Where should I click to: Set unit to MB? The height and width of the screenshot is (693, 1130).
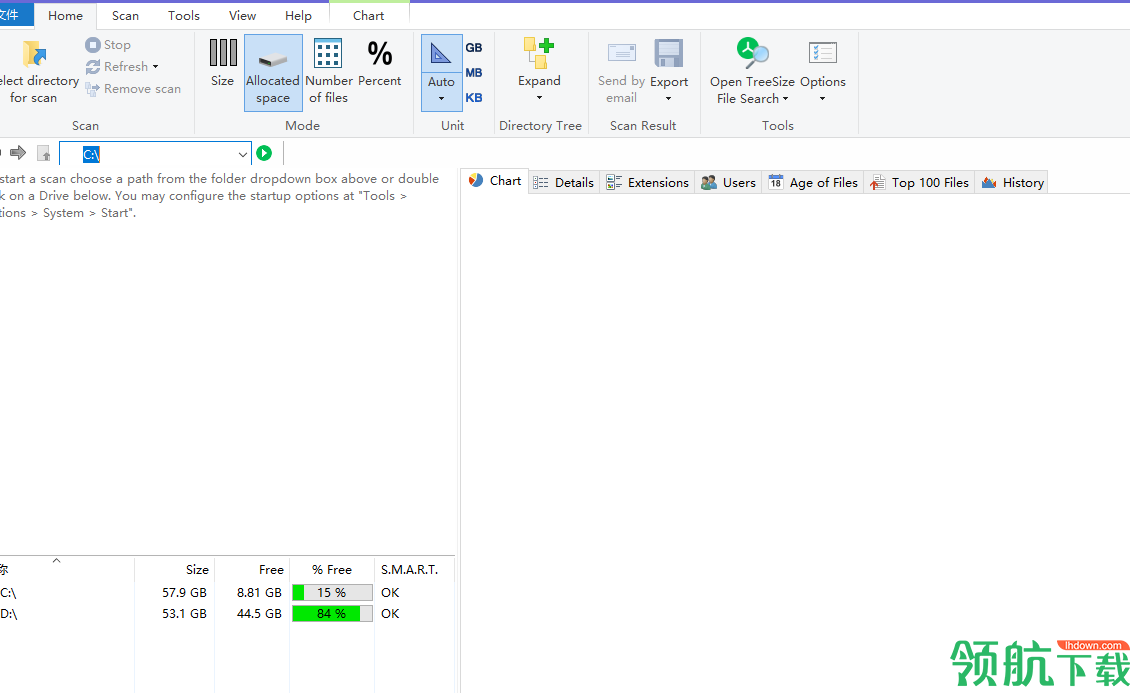(x=473, y=73)
